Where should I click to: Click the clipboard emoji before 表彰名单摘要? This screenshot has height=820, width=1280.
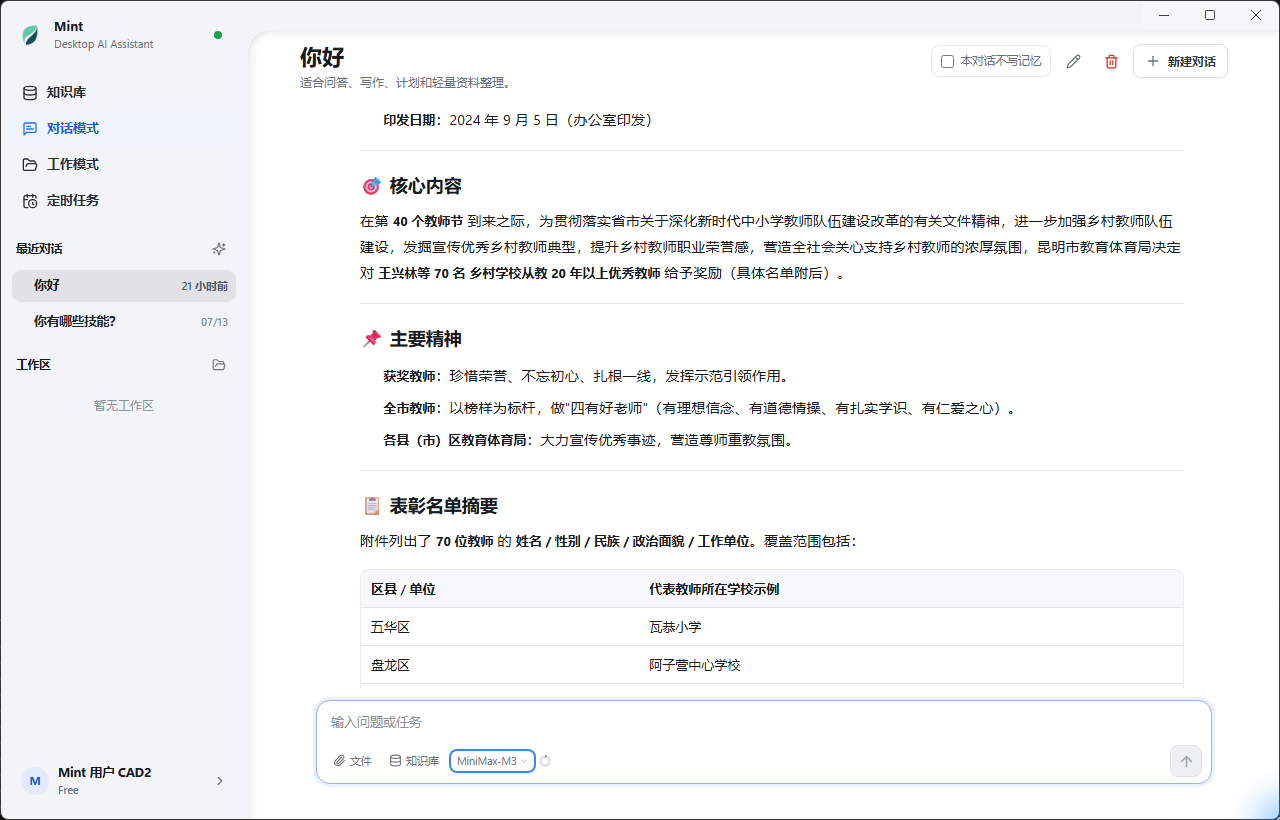pyautogui.click(x=371, y=506)
